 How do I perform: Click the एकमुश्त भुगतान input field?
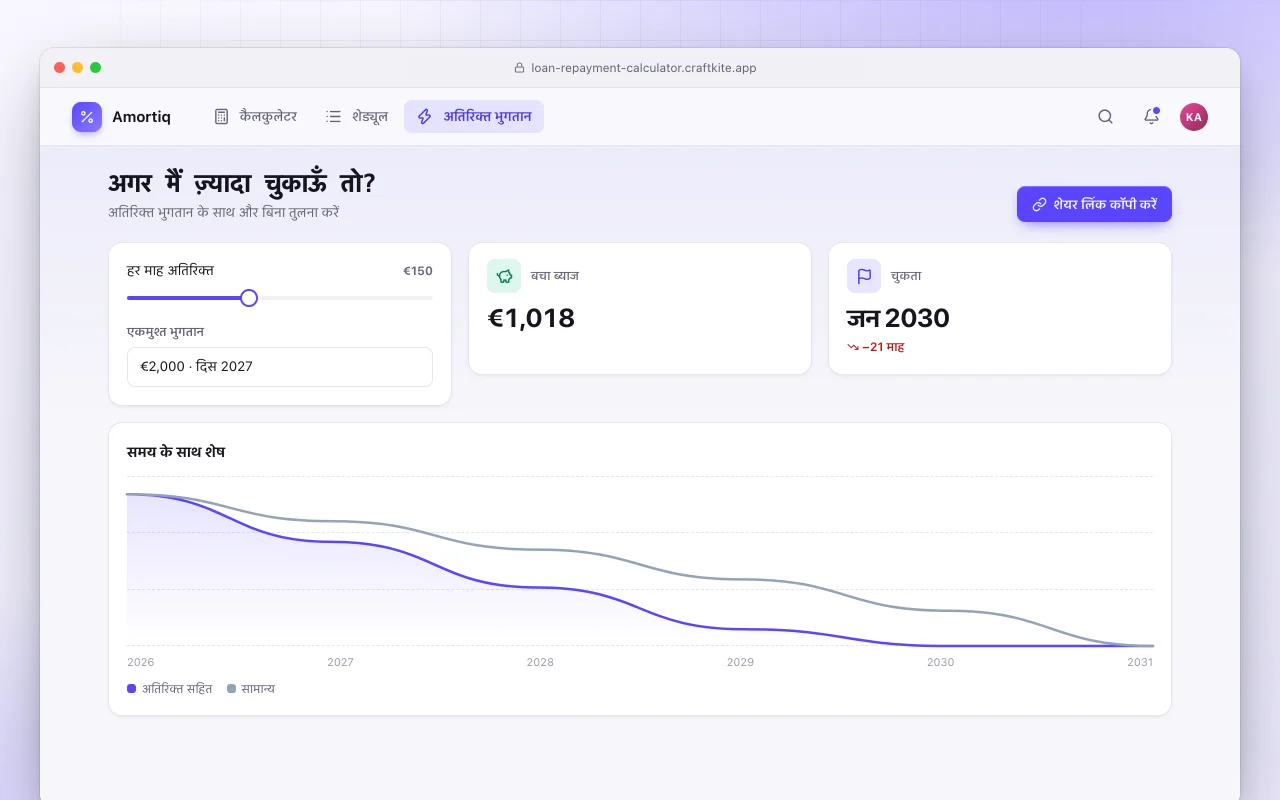(x=280, y=367)
